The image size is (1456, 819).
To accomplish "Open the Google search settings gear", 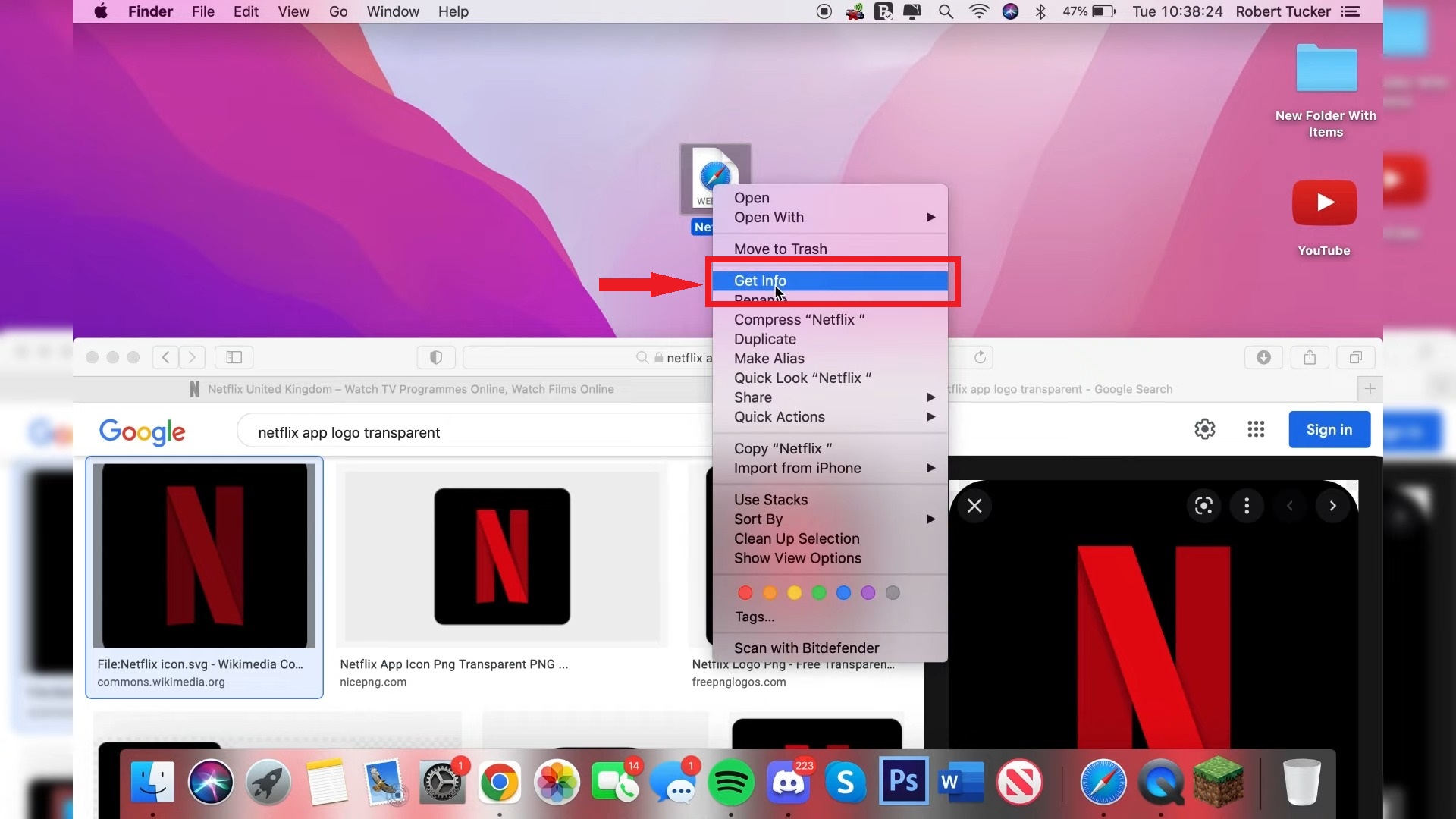I will (x=1205, y=429).
